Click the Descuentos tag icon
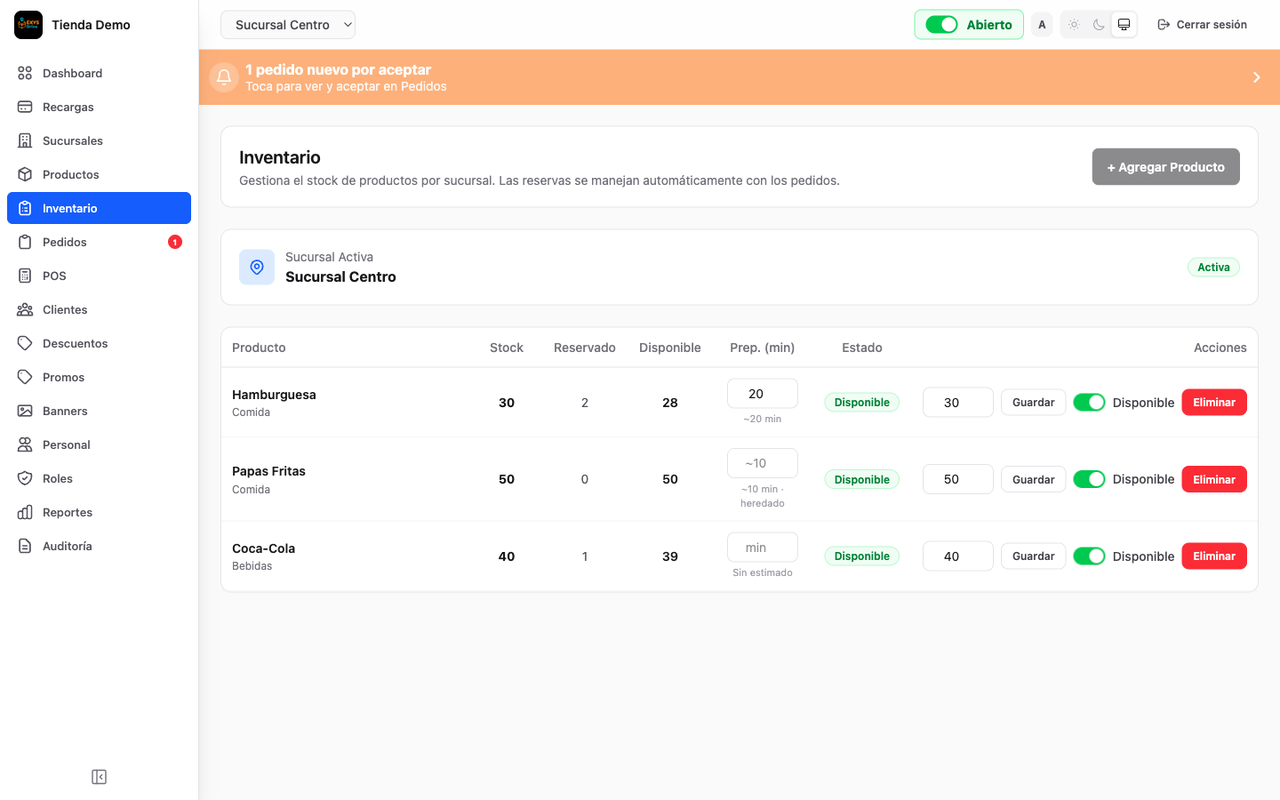The width and height of the screenshot is (1280, 800). pyautogui.click(x=25, y=343)
